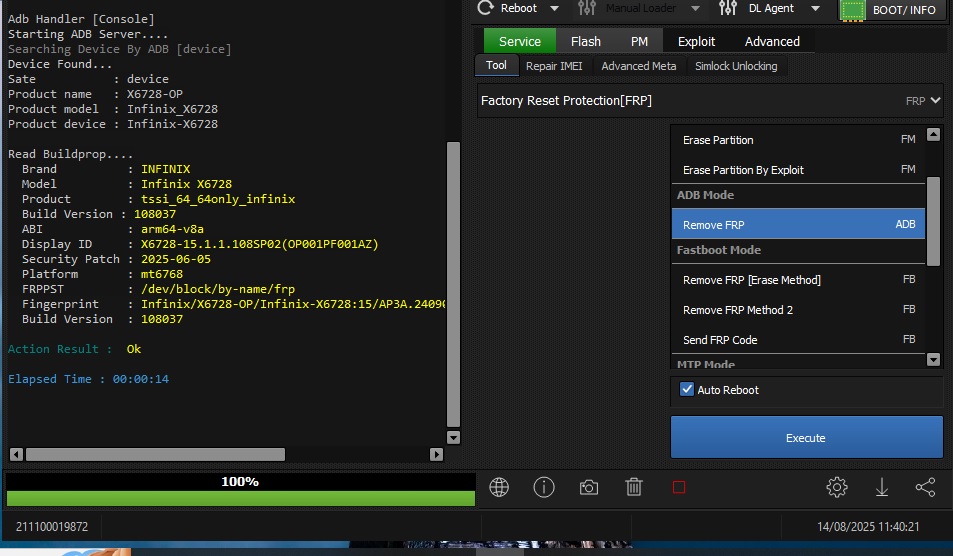Open the DL Agent dropdown arrow
Screen dimensions: 953x556
[x=816, y=9]
